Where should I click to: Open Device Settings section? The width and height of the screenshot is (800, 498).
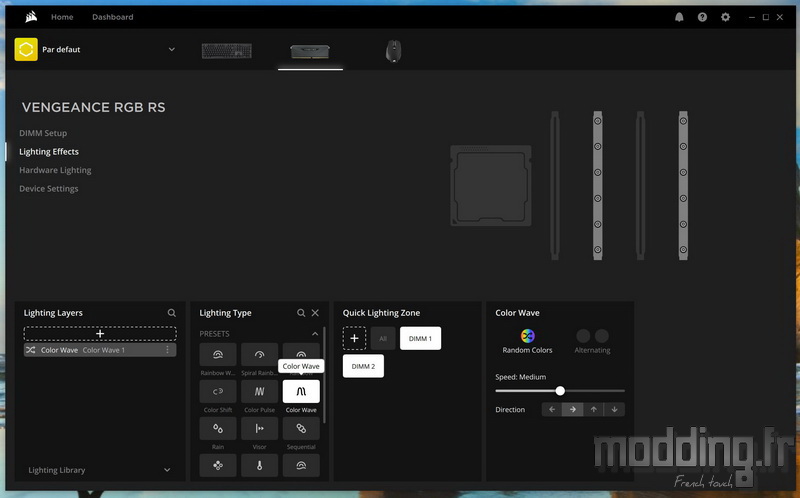pos(48,188)
